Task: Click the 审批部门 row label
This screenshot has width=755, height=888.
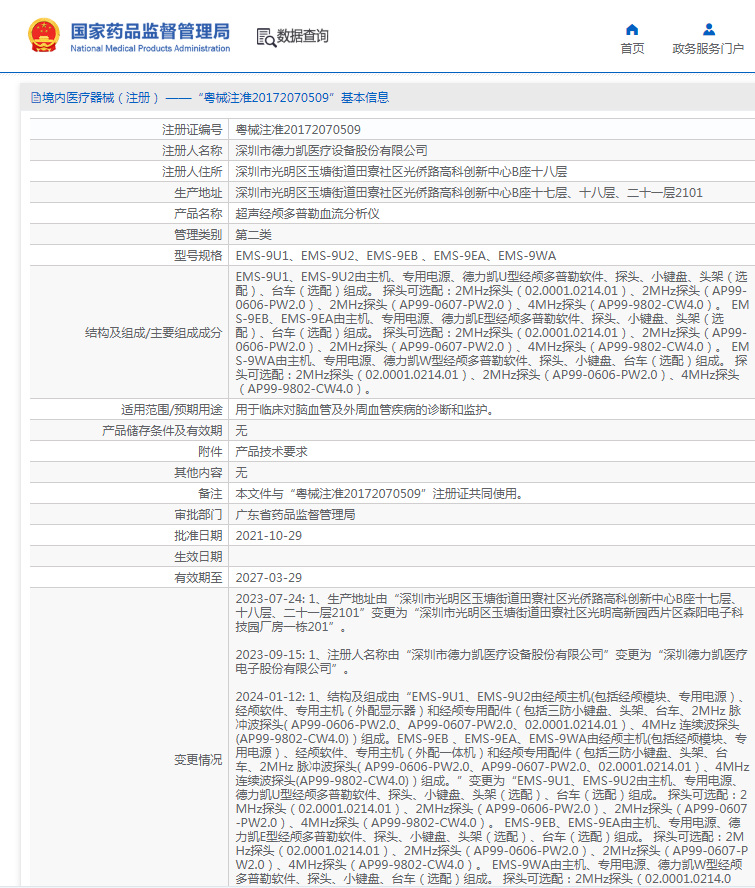Action: [x=198, y=514]
